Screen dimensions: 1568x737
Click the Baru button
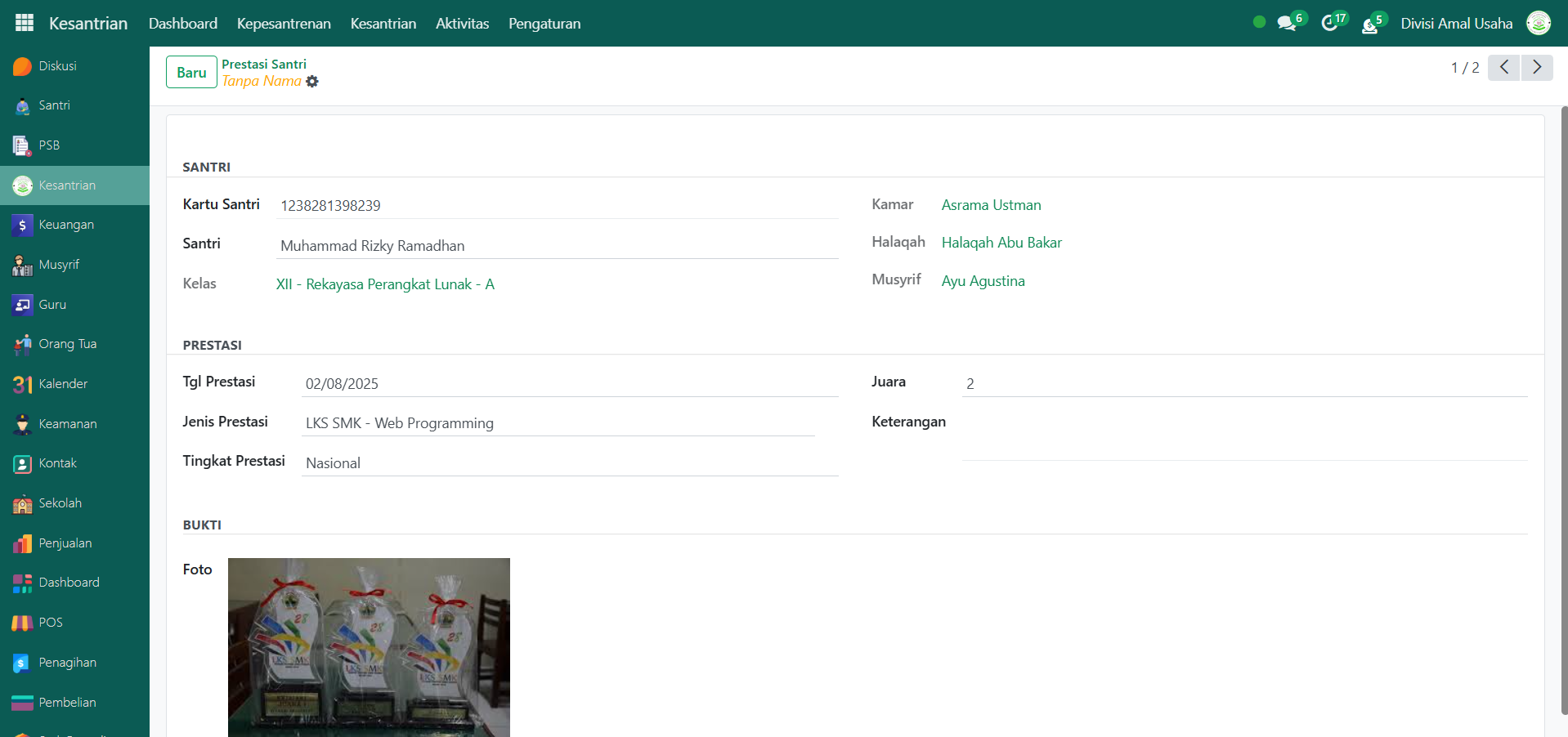[191, 72]
